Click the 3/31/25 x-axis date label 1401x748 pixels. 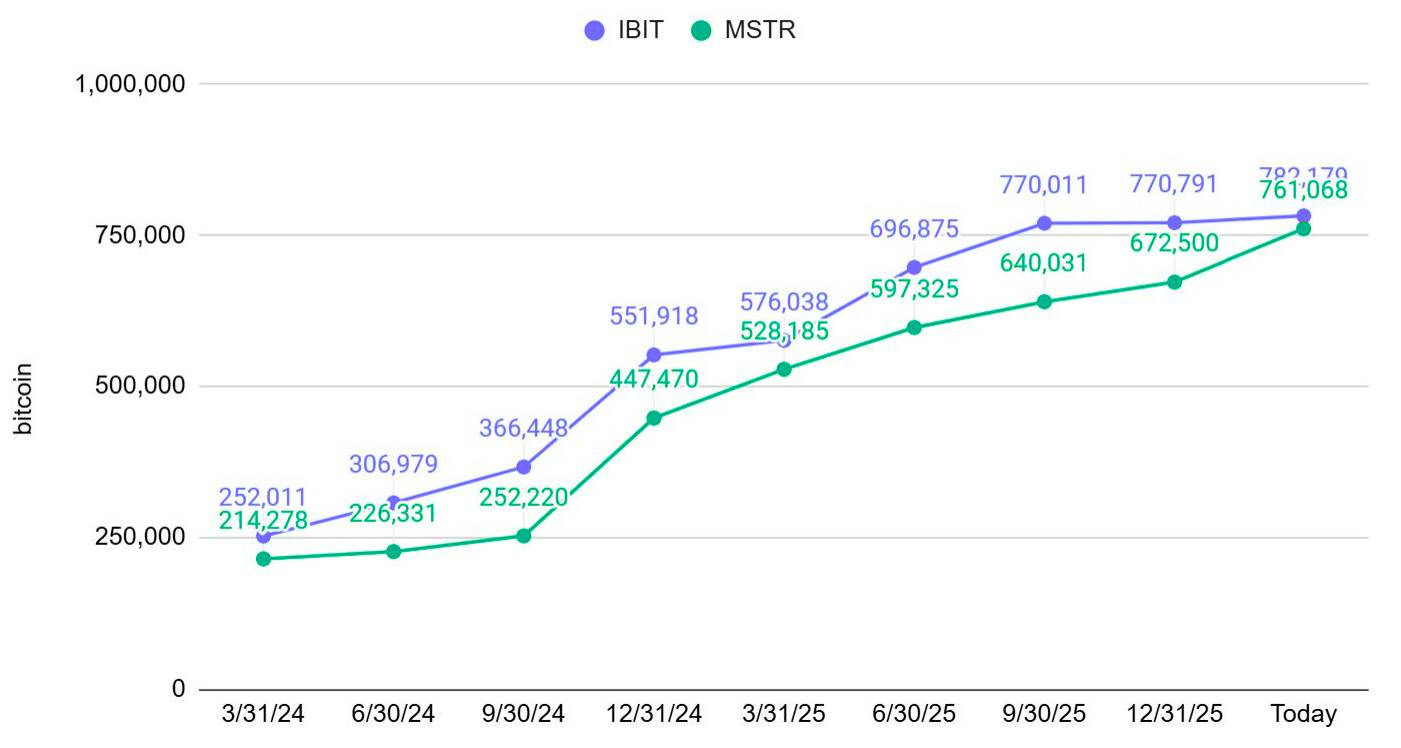784,714
